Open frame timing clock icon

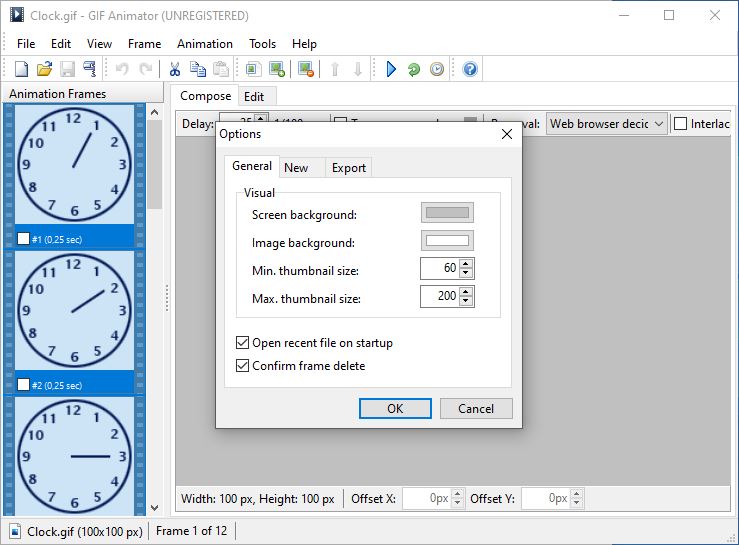(437, 69)
